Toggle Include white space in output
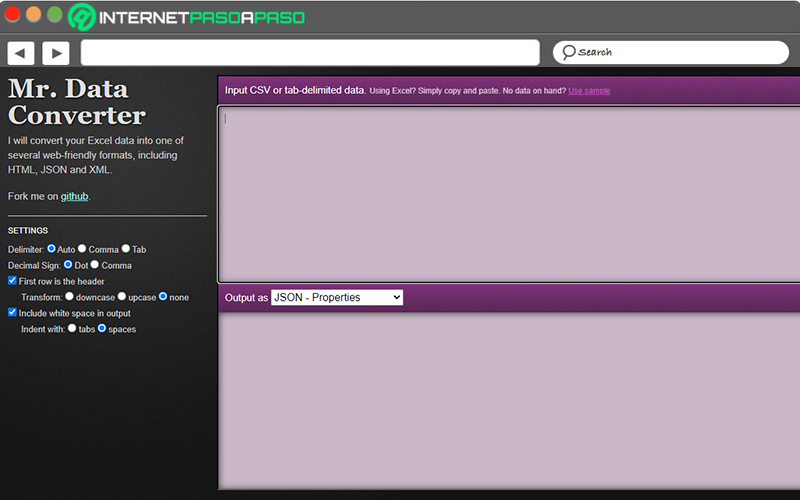The image size is (800, 500). coord(12,312)
